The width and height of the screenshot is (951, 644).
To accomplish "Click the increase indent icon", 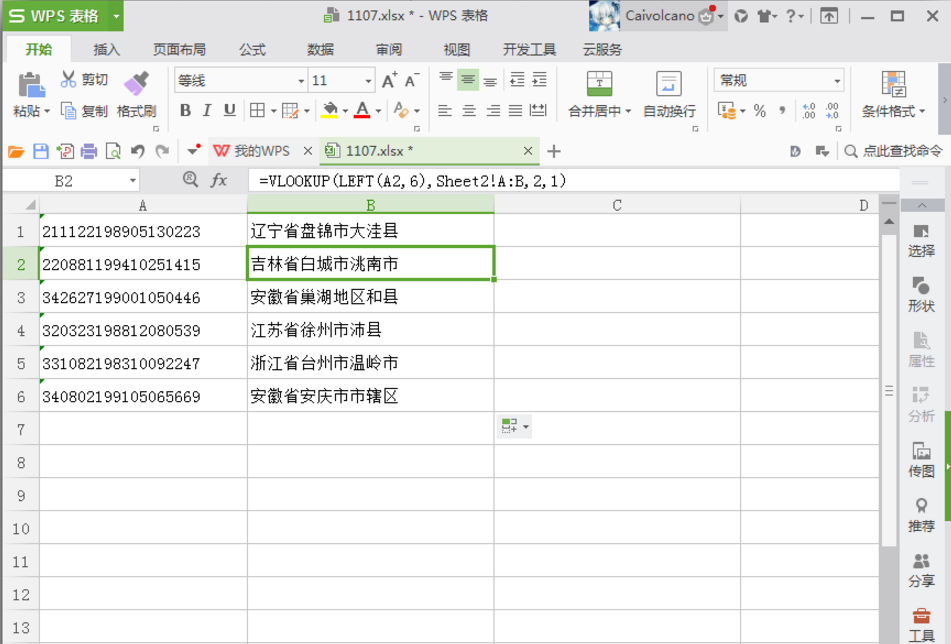I will pyautogui.click(x=539, y=79).
